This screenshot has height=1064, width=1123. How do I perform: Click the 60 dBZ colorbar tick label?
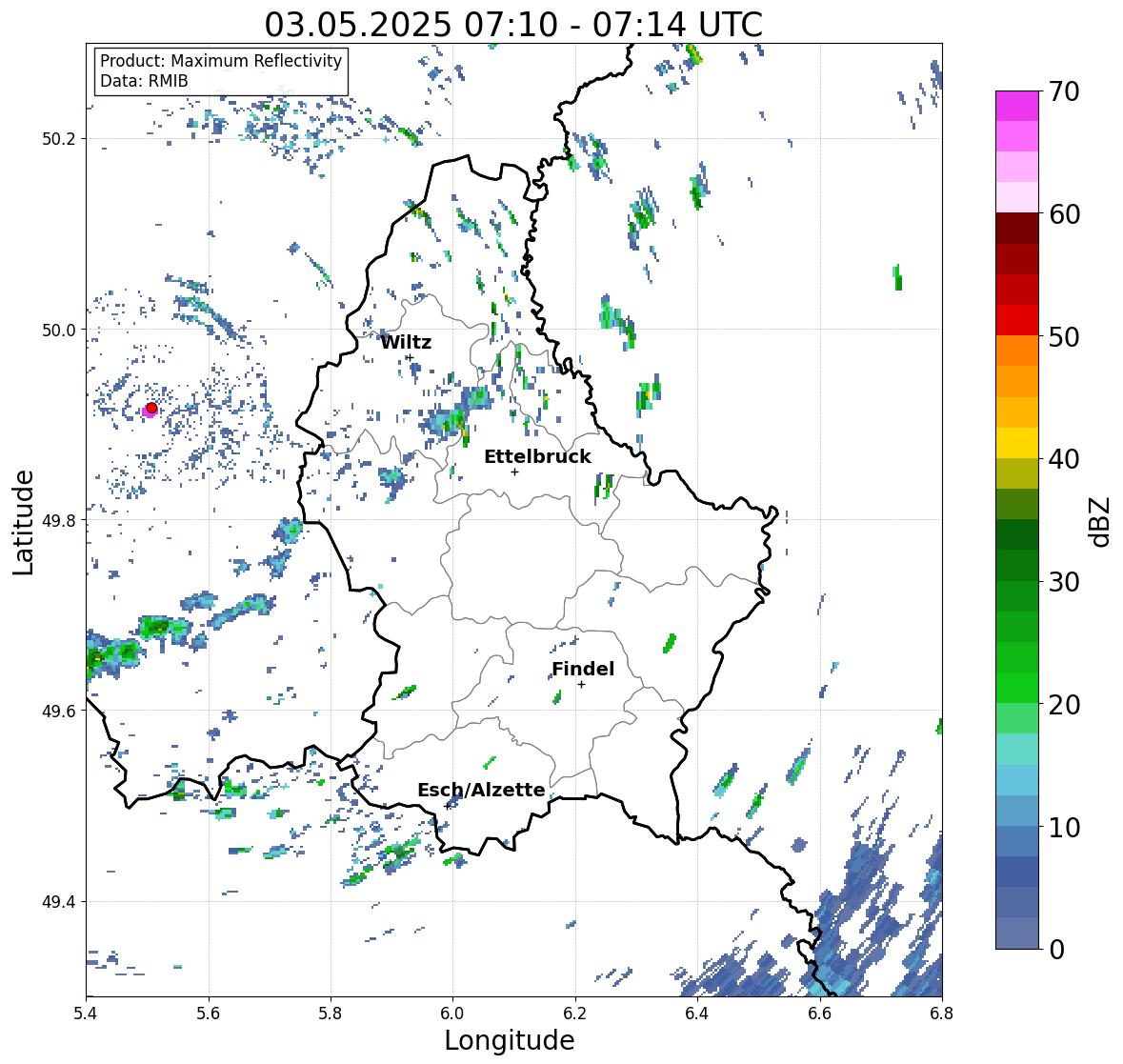pyautogui.click(x=1064, y=214)
